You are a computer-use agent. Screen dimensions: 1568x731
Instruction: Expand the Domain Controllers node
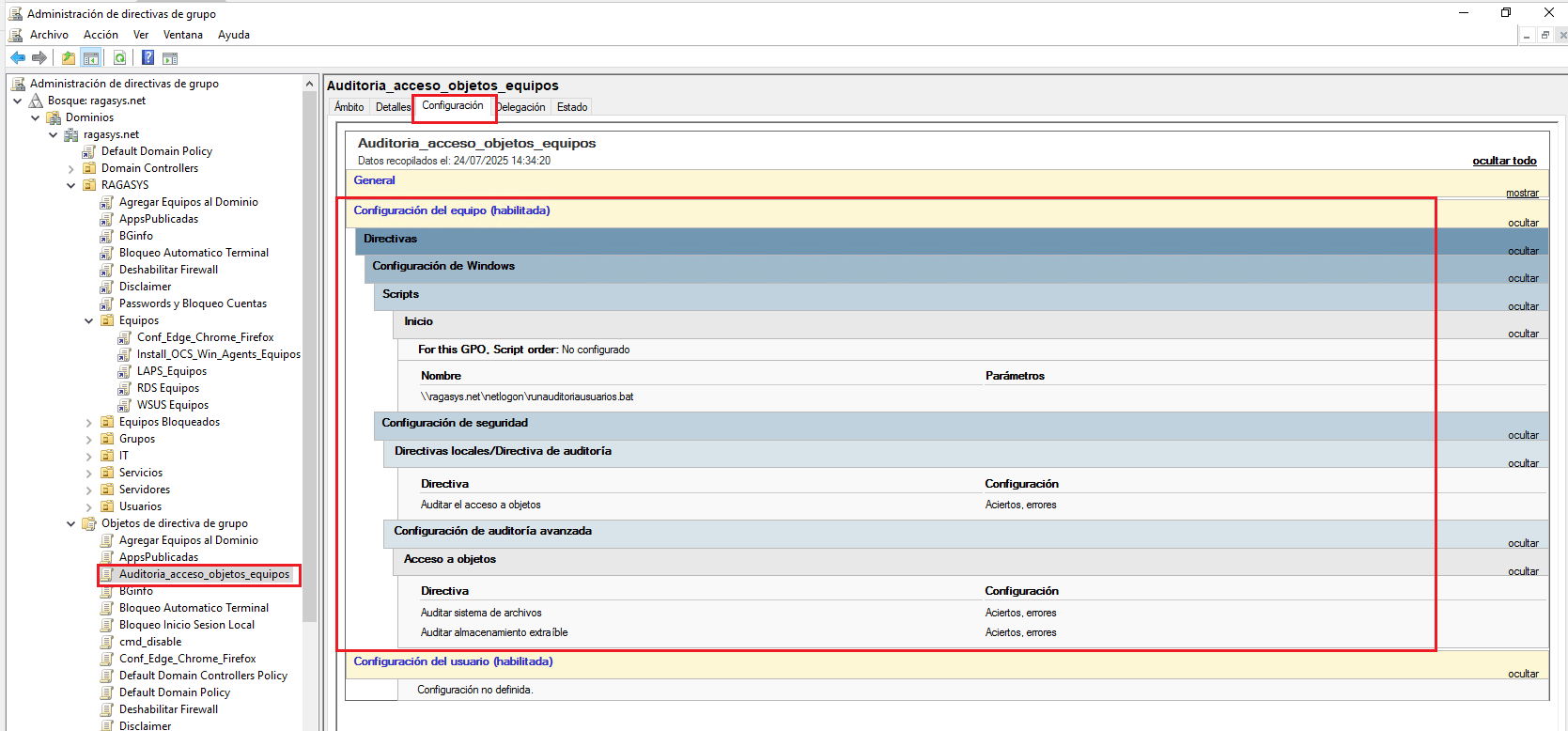[71, 169]
